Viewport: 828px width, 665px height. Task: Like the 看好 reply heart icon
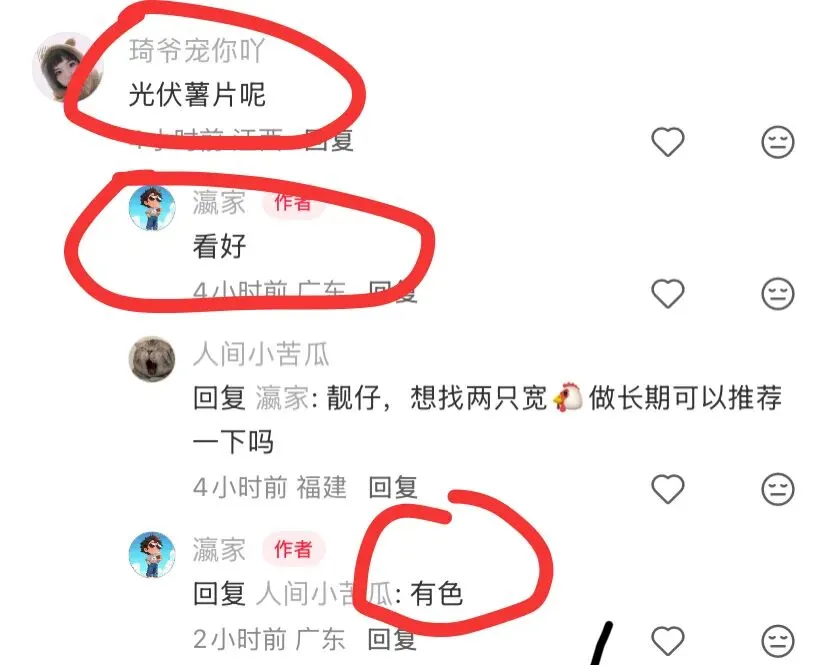click(x=667, y=293)
